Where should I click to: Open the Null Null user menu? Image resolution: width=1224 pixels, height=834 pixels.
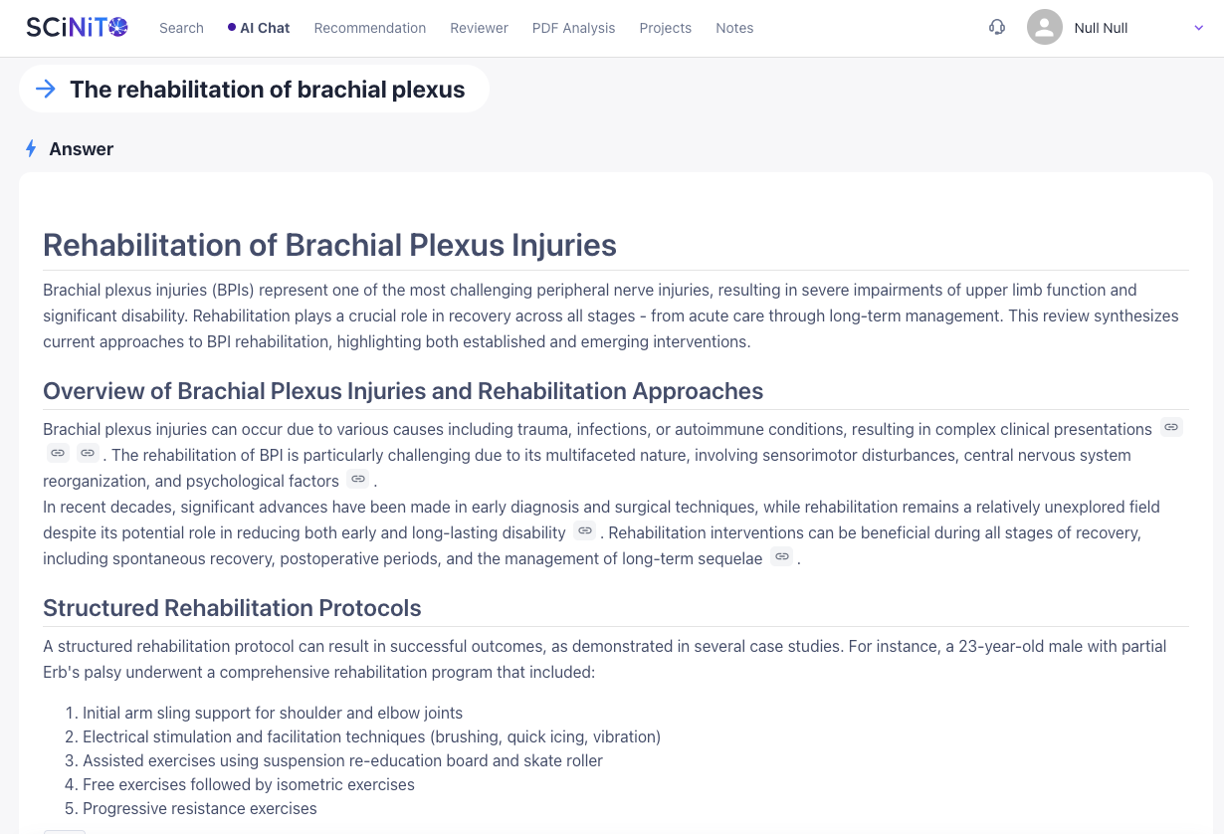[x=1100, y=28]
